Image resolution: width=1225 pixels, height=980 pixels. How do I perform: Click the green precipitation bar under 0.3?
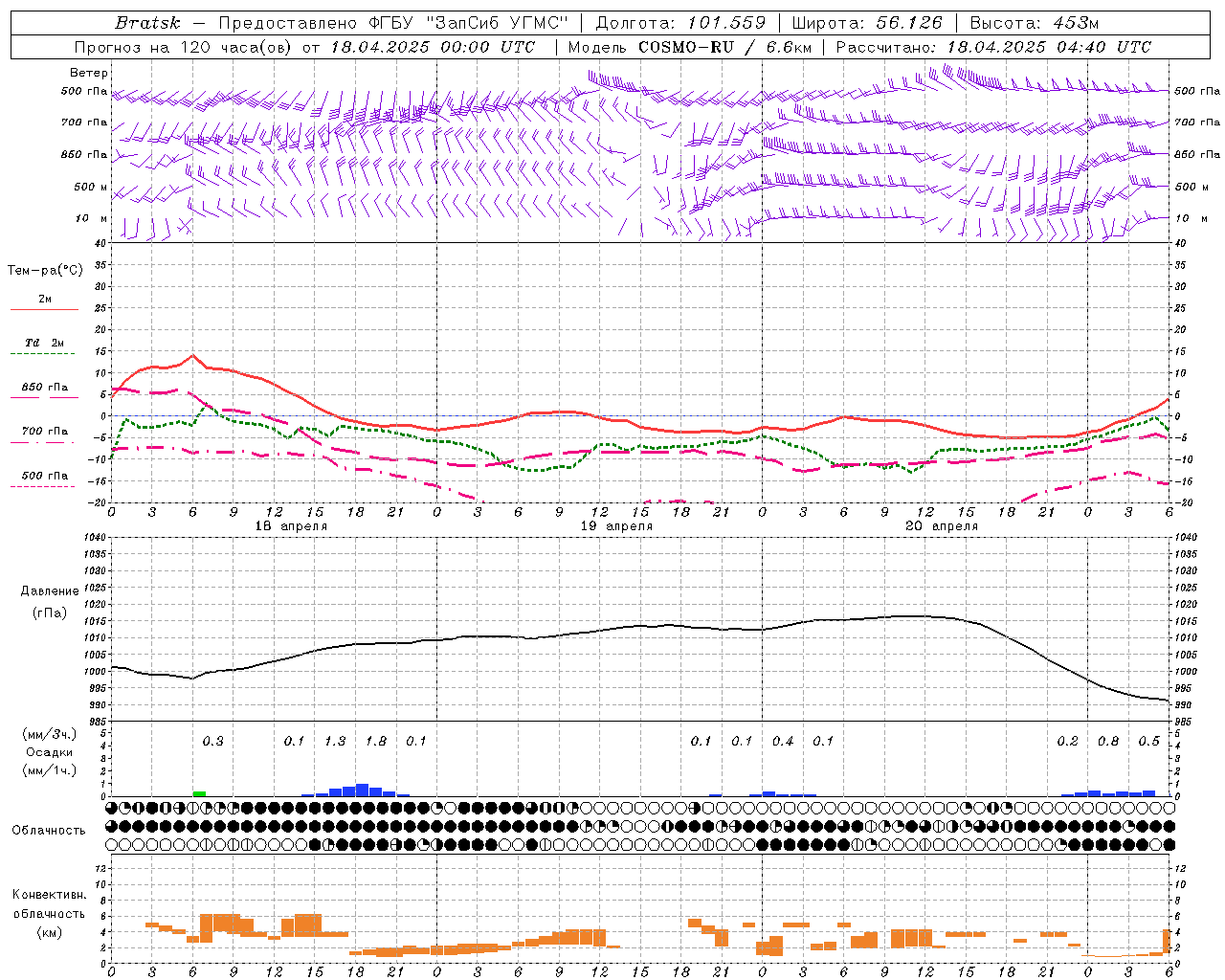coord(199,793)
